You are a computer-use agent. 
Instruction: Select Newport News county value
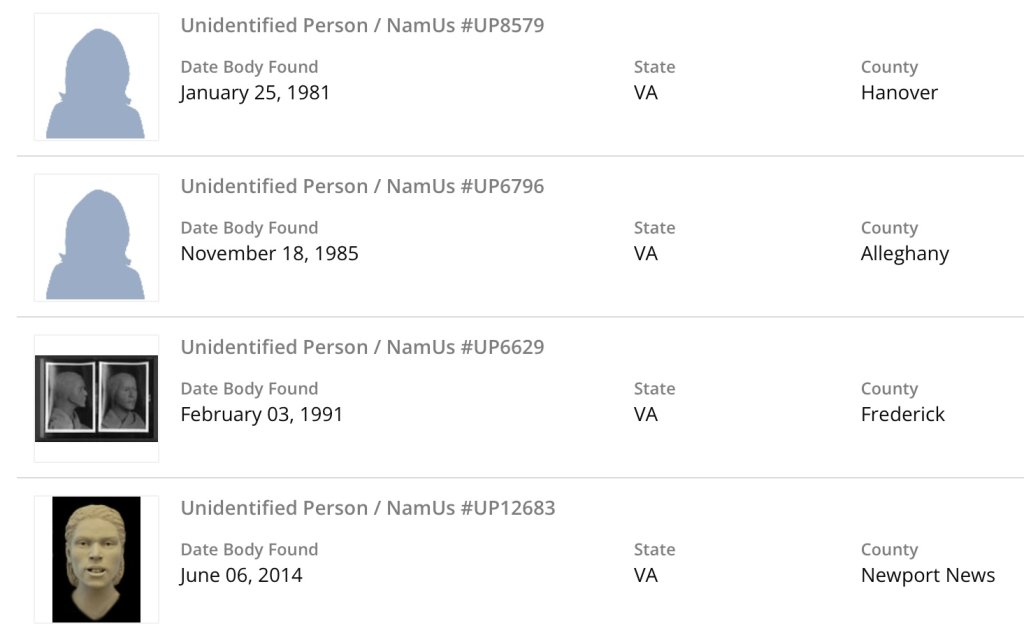click(927, 576)
